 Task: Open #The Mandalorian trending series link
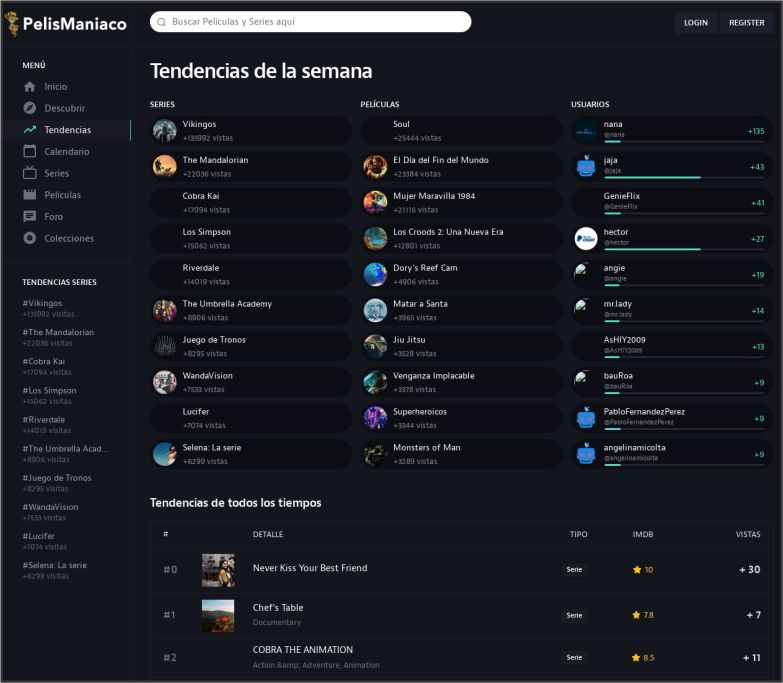coord(58,332)
